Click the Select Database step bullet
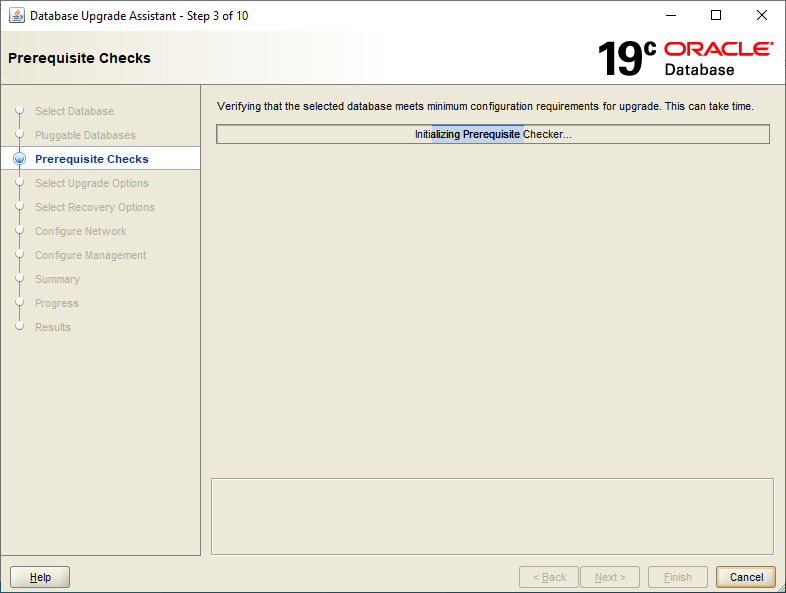The image size is (786, 593). click(x=20, y=110)
